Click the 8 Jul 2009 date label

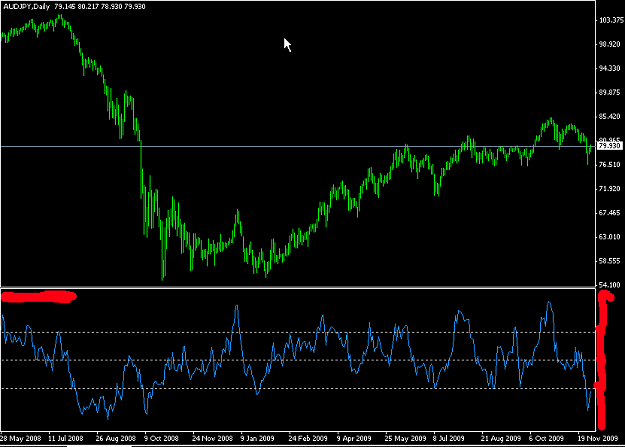point(448,439)
